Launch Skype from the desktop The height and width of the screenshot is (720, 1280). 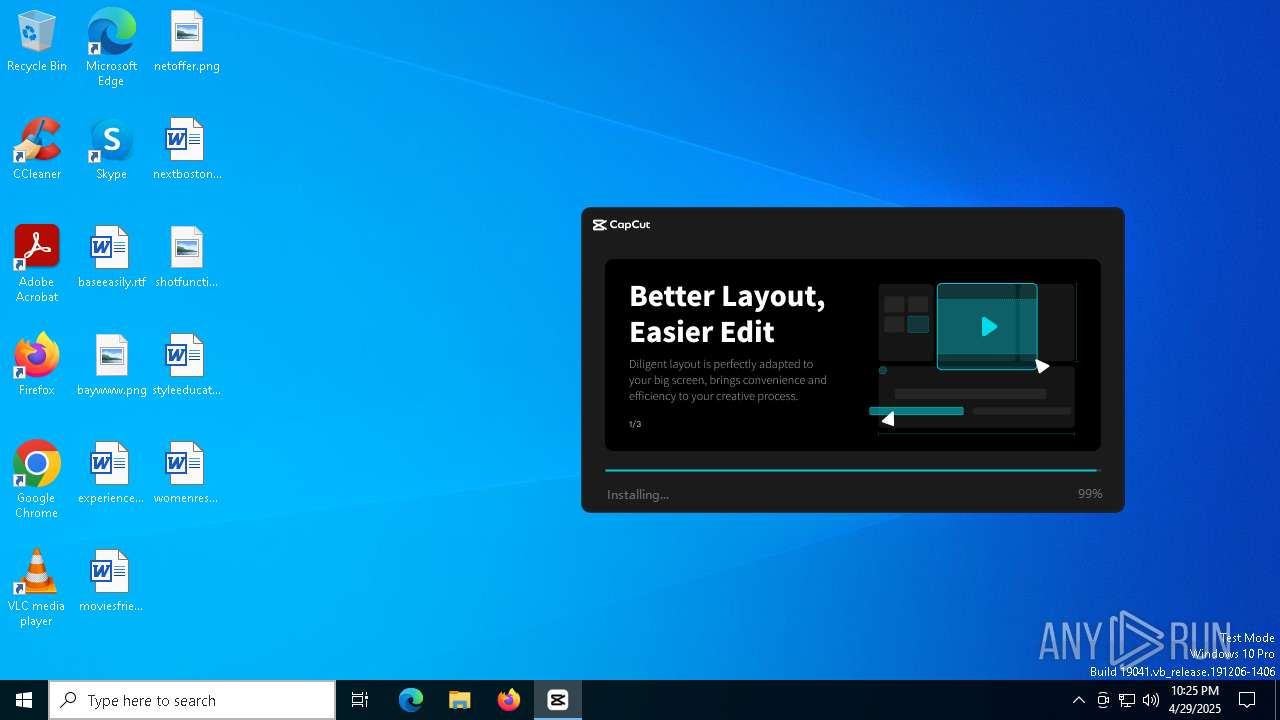point(111,150)
